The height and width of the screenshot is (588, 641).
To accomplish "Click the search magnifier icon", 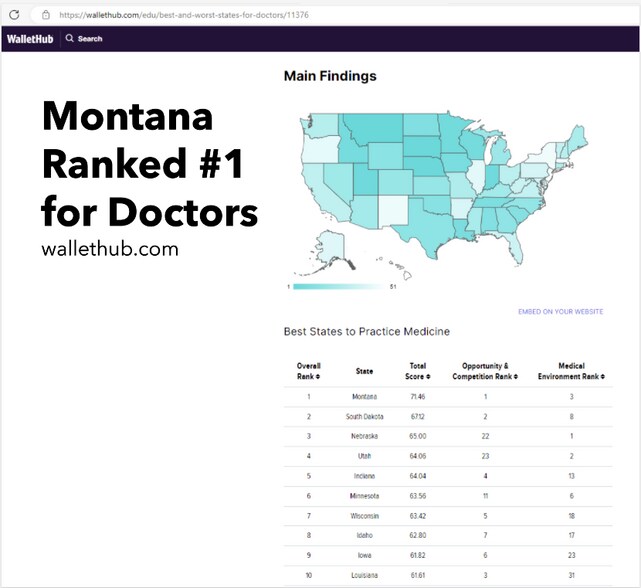I will pos(69,39).
